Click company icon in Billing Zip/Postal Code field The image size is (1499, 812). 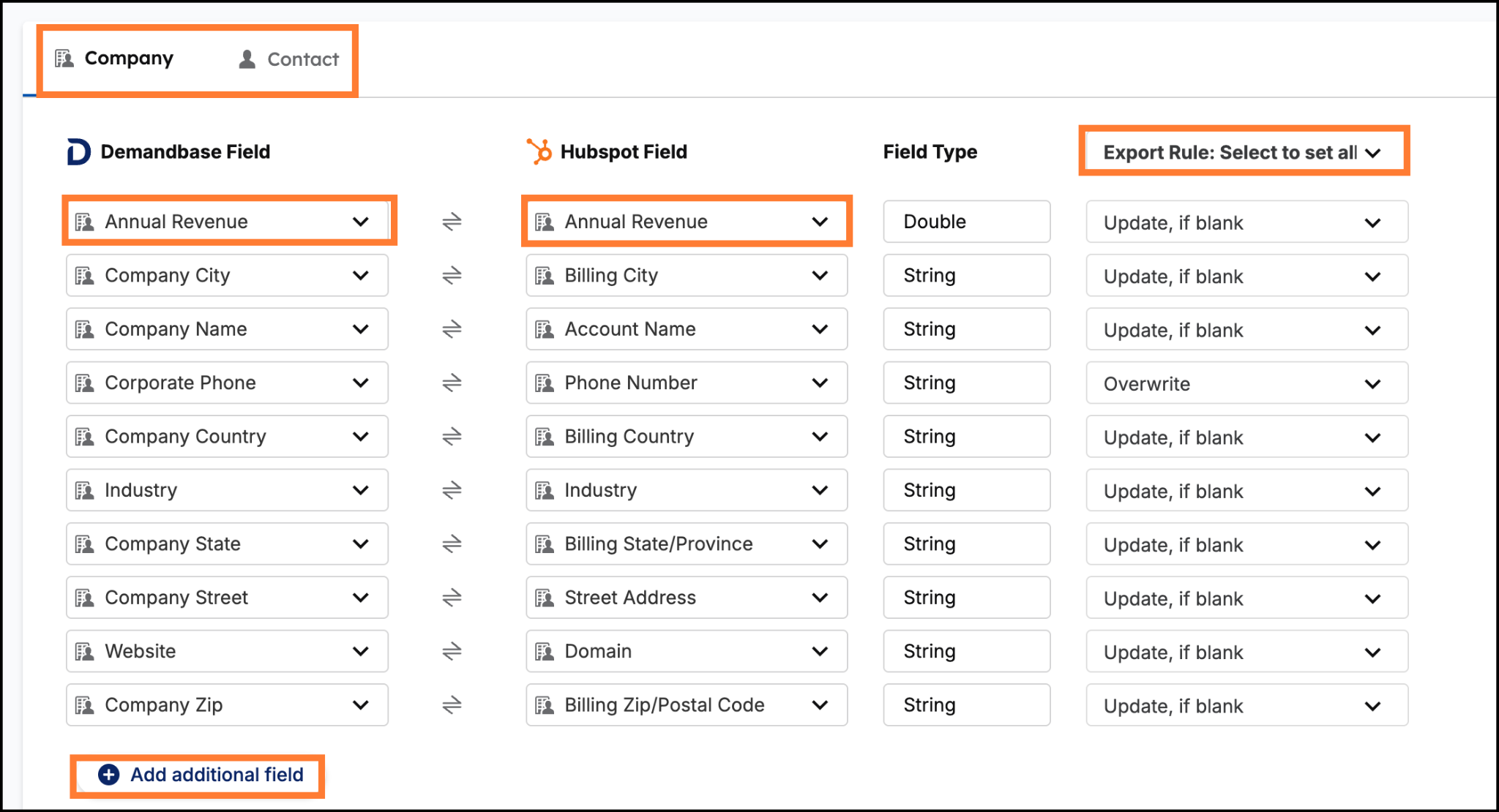click(545, 705)
